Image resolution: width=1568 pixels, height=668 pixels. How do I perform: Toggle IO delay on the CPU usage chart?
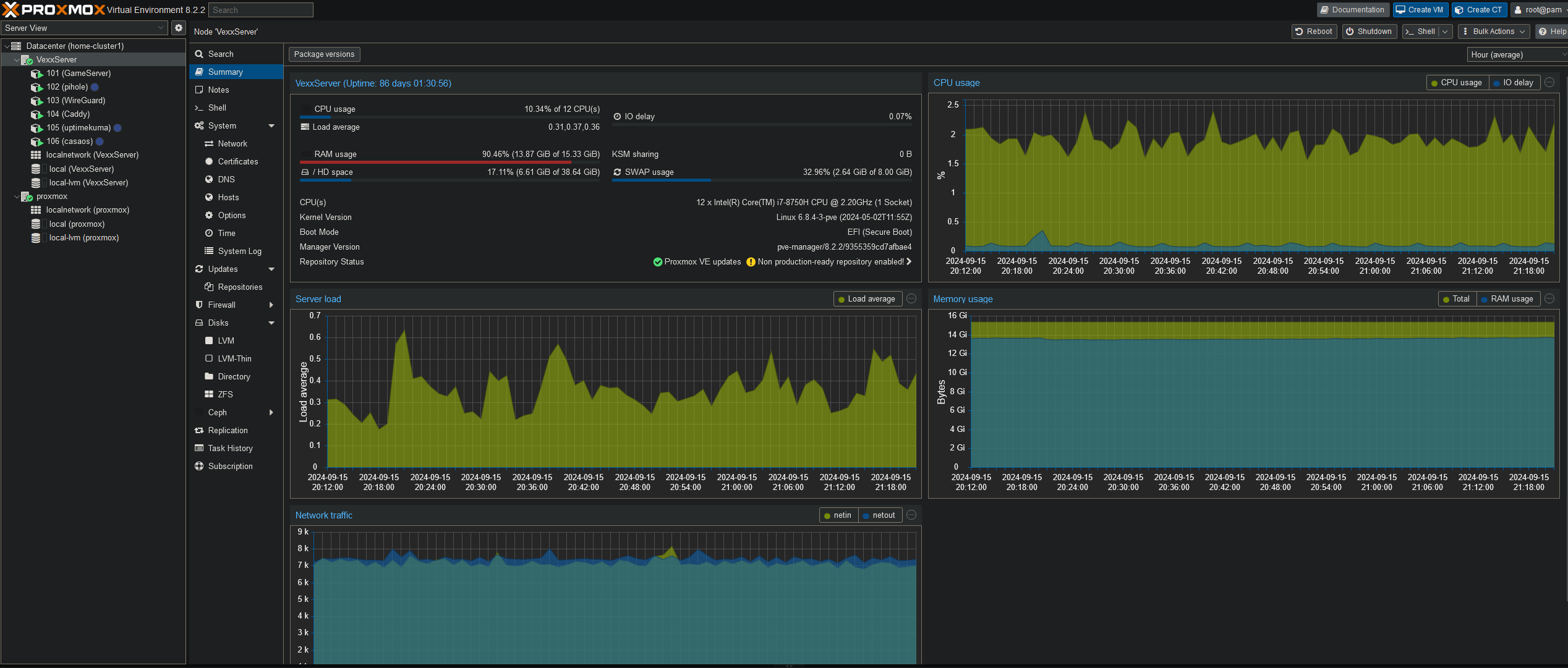[1514, 82]
